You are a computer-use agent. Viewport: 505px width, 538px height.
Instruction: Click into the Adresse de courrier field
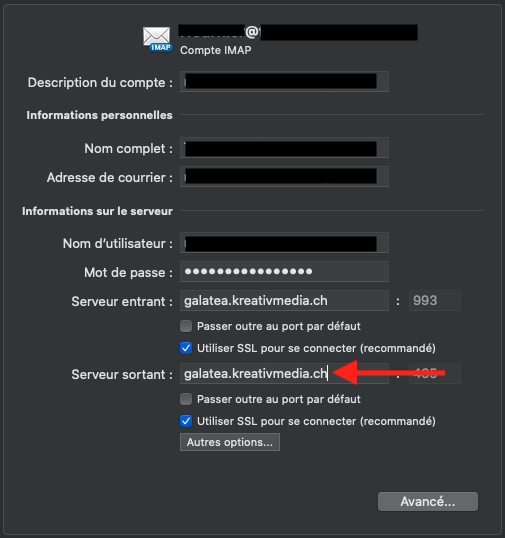pyautogui.click(x=284, y=177)
